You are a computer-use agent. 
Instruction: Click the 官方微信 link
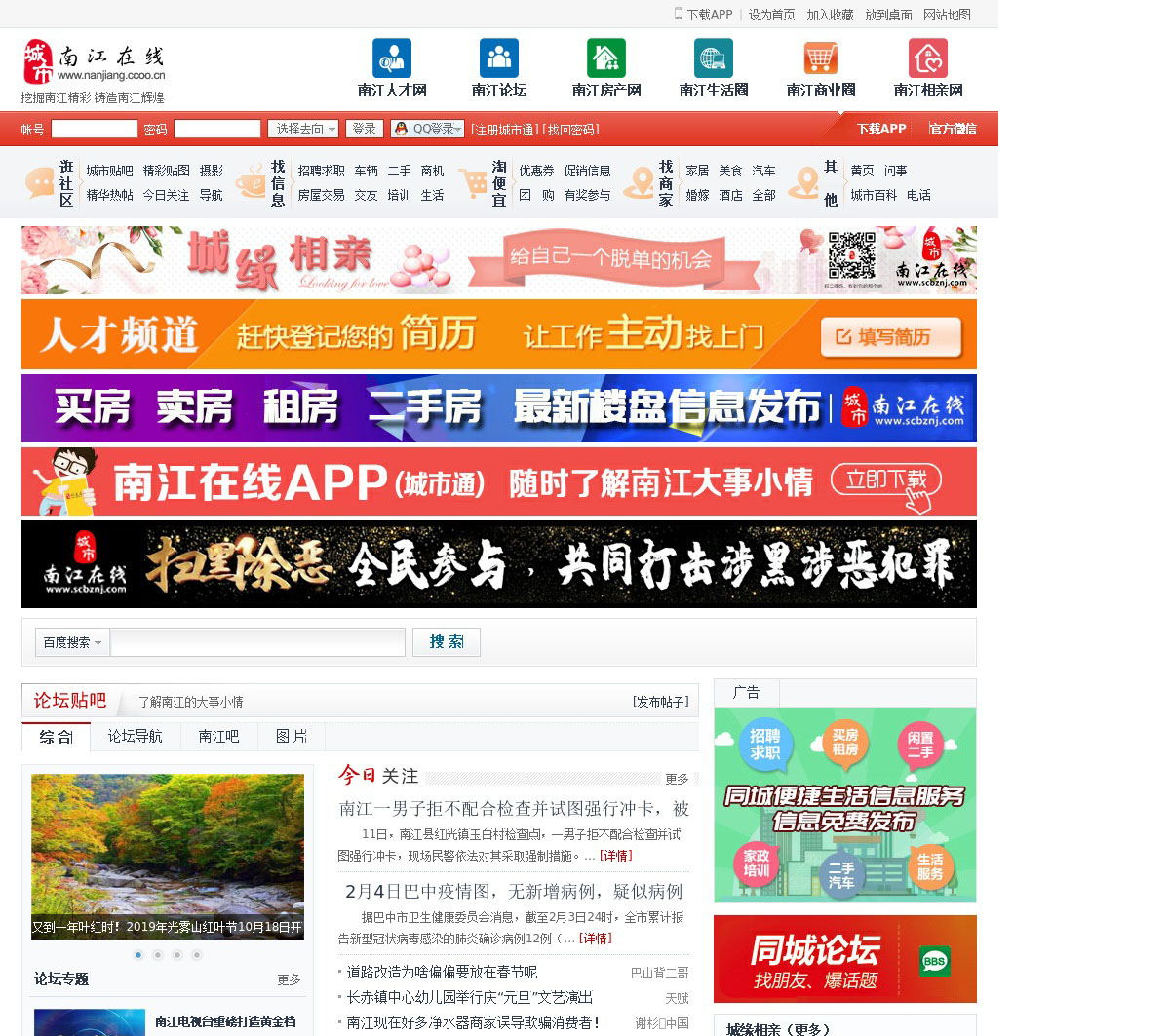click(x=953, y=129)
